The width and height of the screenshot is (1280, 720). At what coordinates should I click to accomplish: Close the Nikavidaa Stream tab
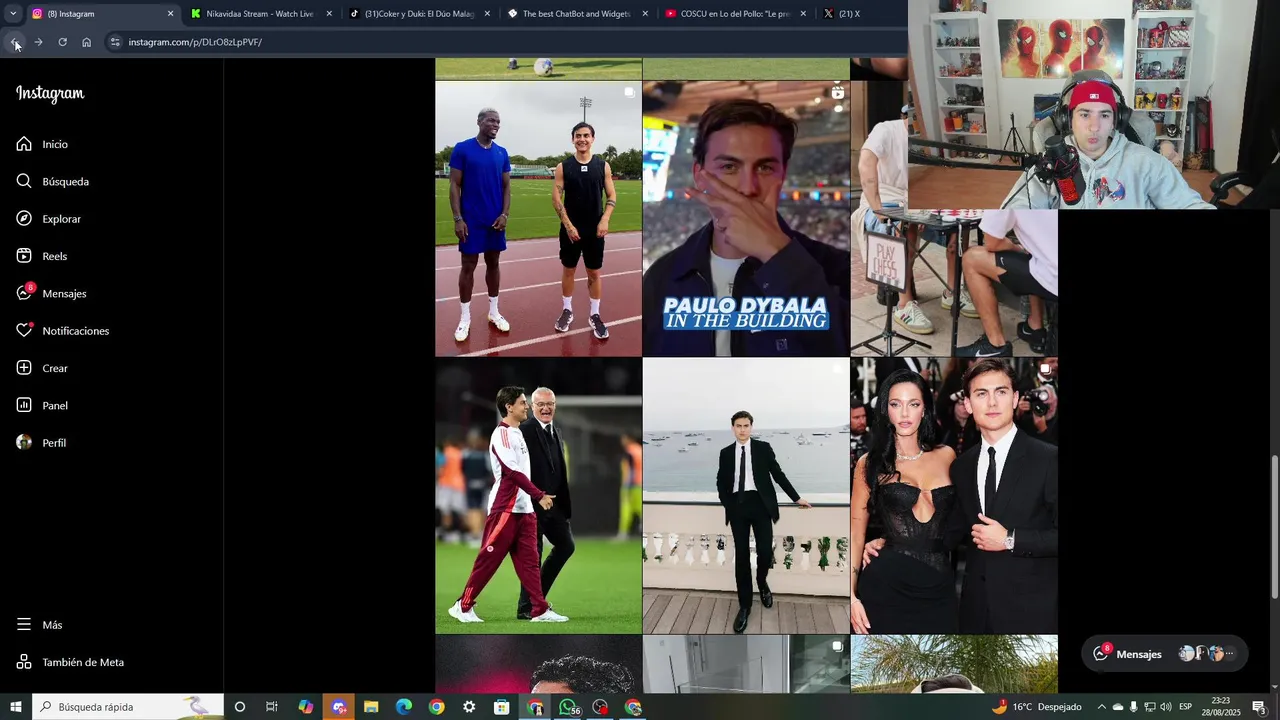click(329, 14)
